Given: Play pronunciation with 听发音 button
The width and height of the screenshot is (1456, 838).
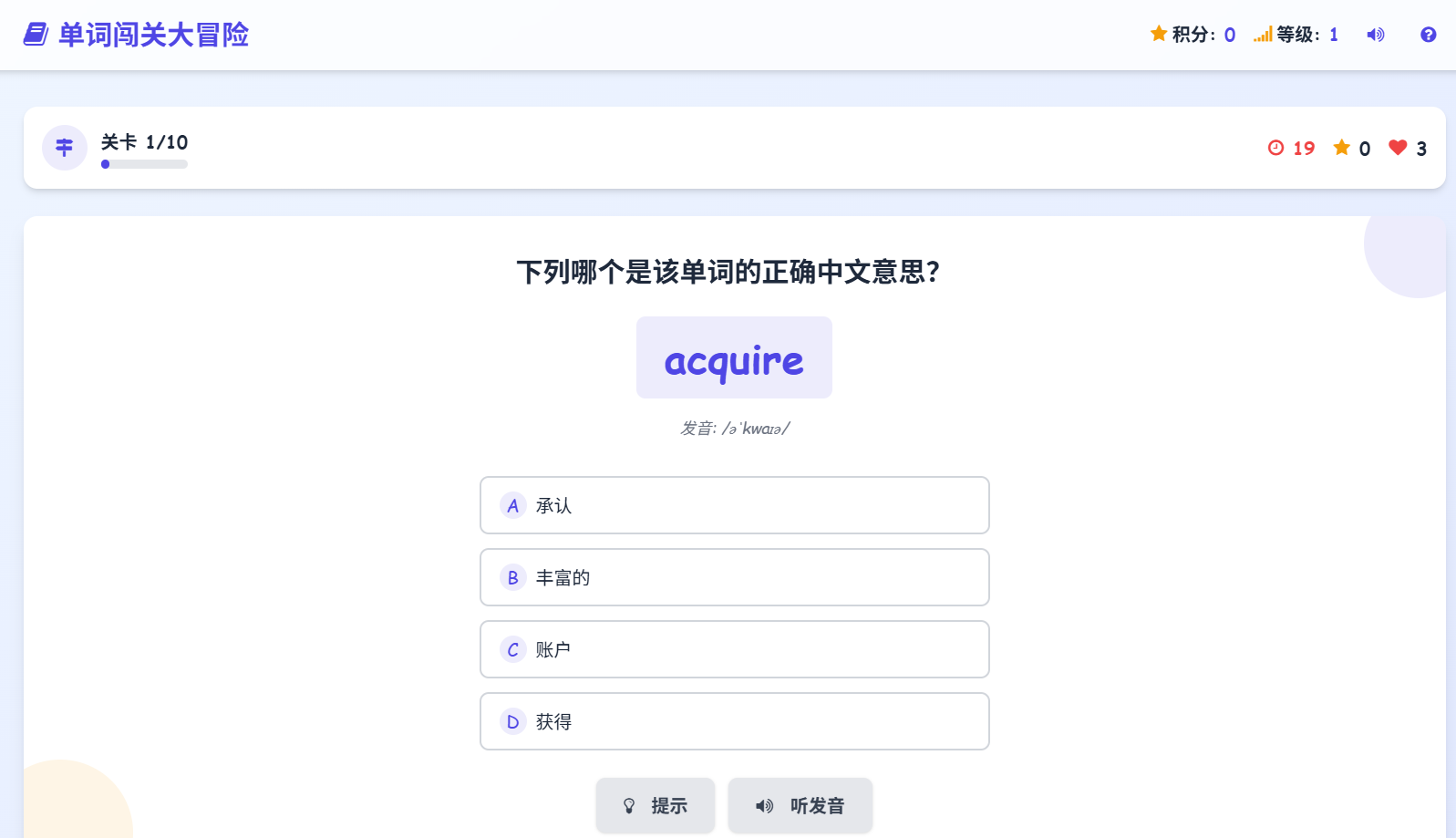Looking at the screenshot, I should pos(800,805).
